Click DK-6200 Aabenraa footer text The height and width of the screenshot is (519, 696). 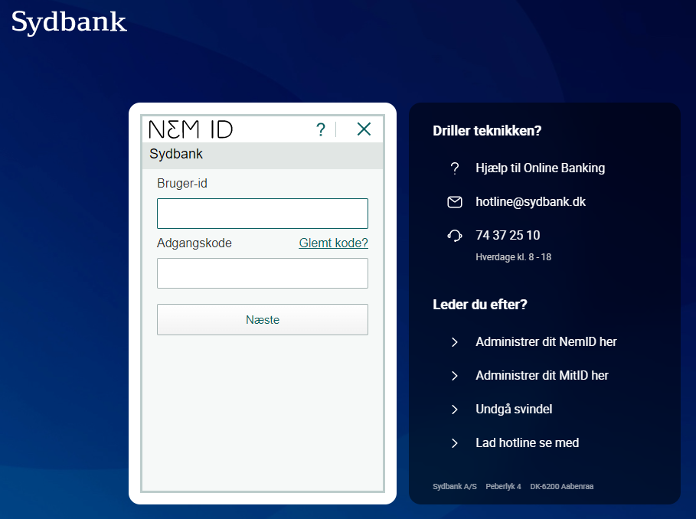pyautogui.click(x=562, y=487)
